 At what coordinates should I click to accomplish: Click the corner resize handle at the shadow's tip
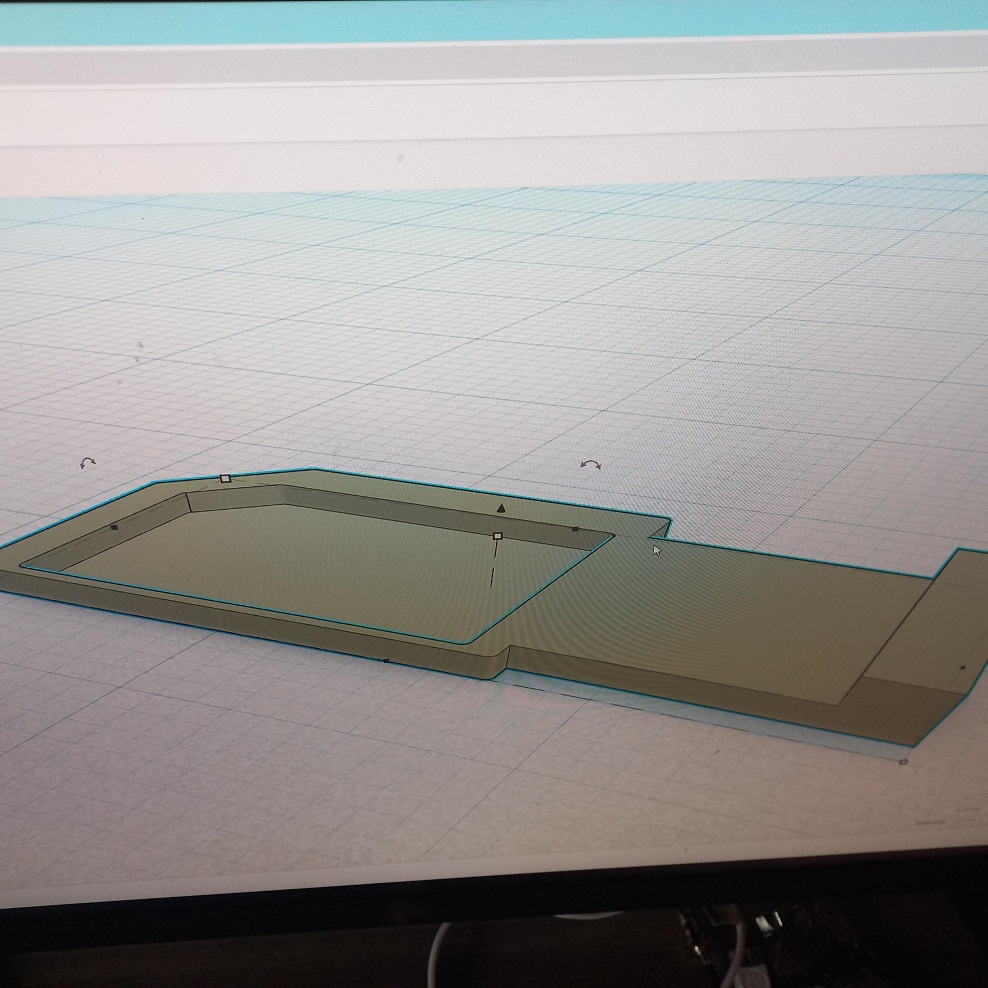(904, 762)
